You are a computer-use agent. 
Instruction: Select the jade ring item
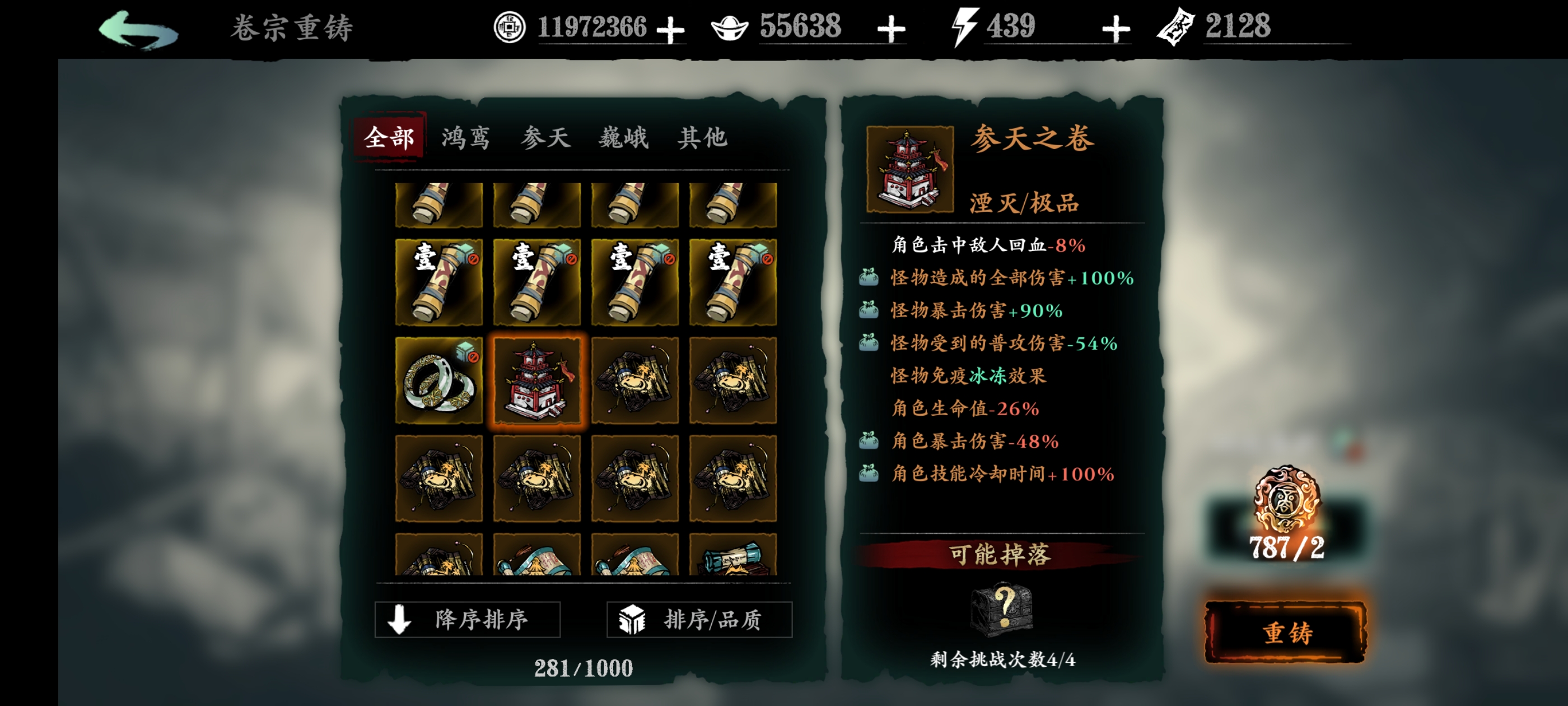[x=439, y=380]
